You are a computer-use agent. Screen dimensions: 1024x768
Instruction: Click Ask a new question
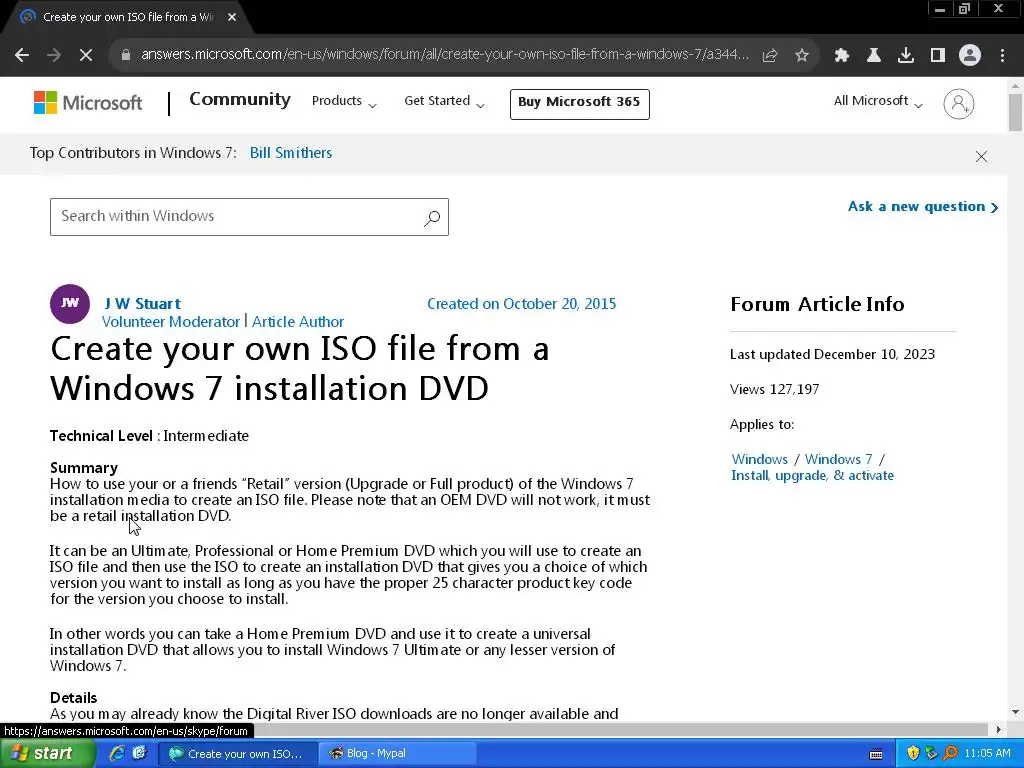pyautogui.click(x=923, y=207)
